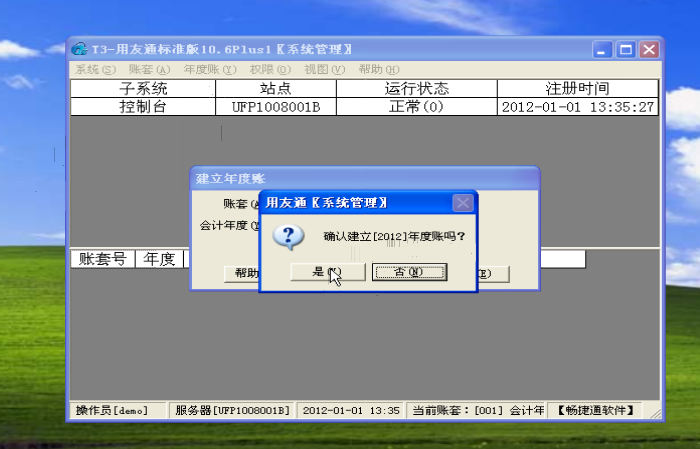Click the 账套号 column header
The height and width of the screenshot is (449, 700).
pyautogui.click(x=103, y=259)
